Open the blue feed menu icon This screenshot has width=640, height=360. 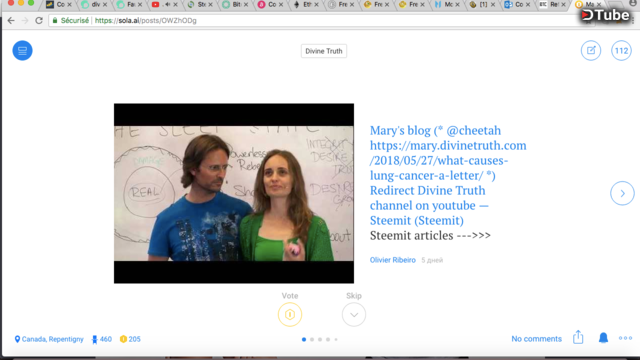pyautogui.click(x=22, y=51)
